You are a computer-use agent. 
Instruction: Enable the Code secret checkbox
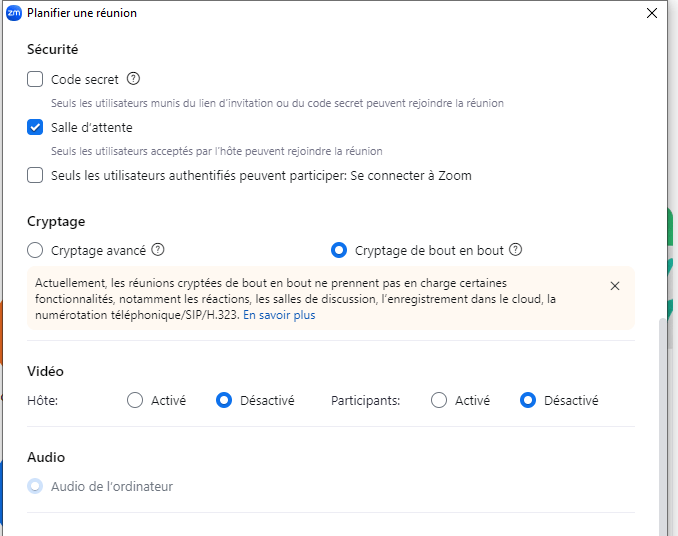pyautogui.click(x=35, y=79)
